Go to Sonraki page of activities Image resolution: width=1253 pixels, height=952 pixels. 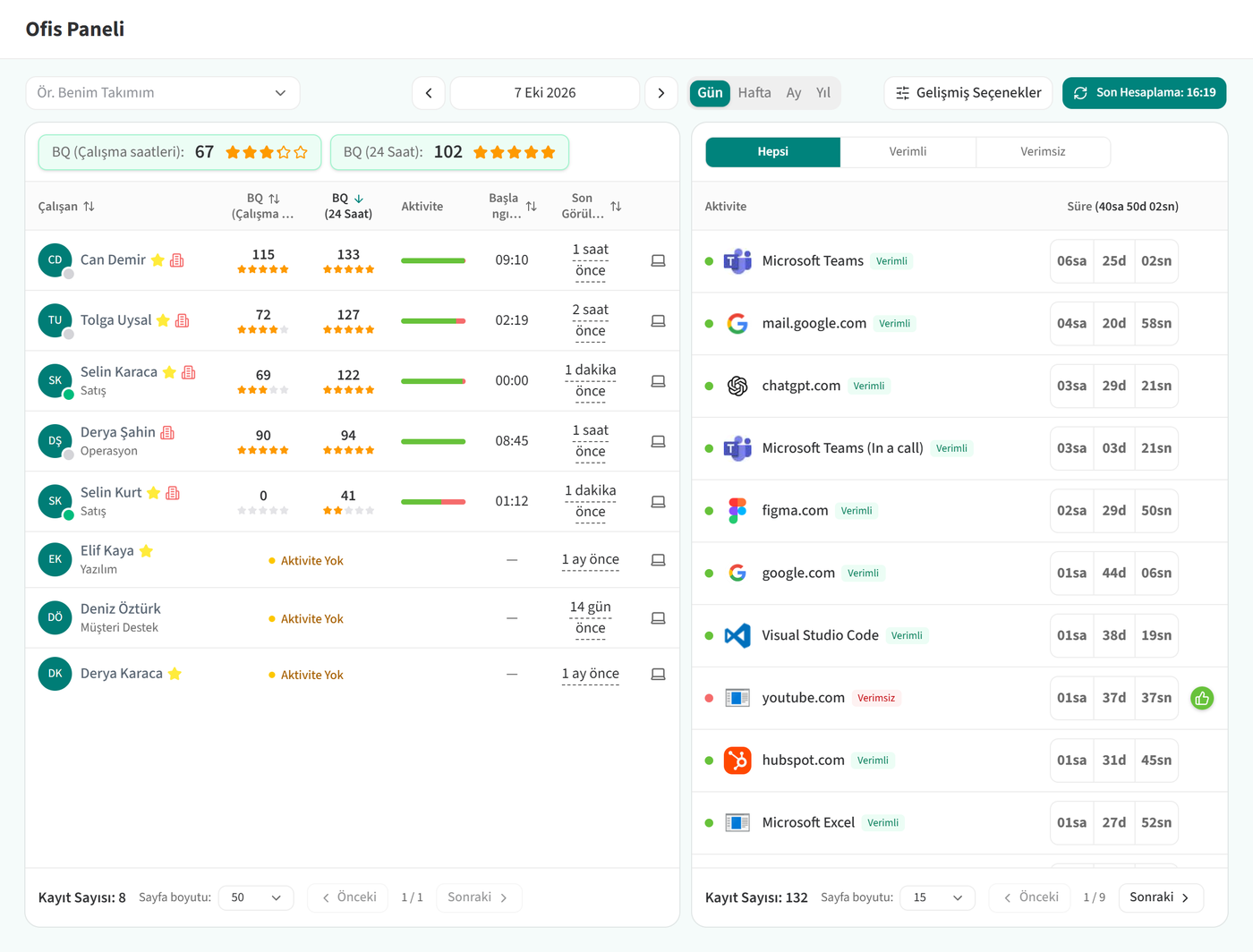tap(1159, 897)
